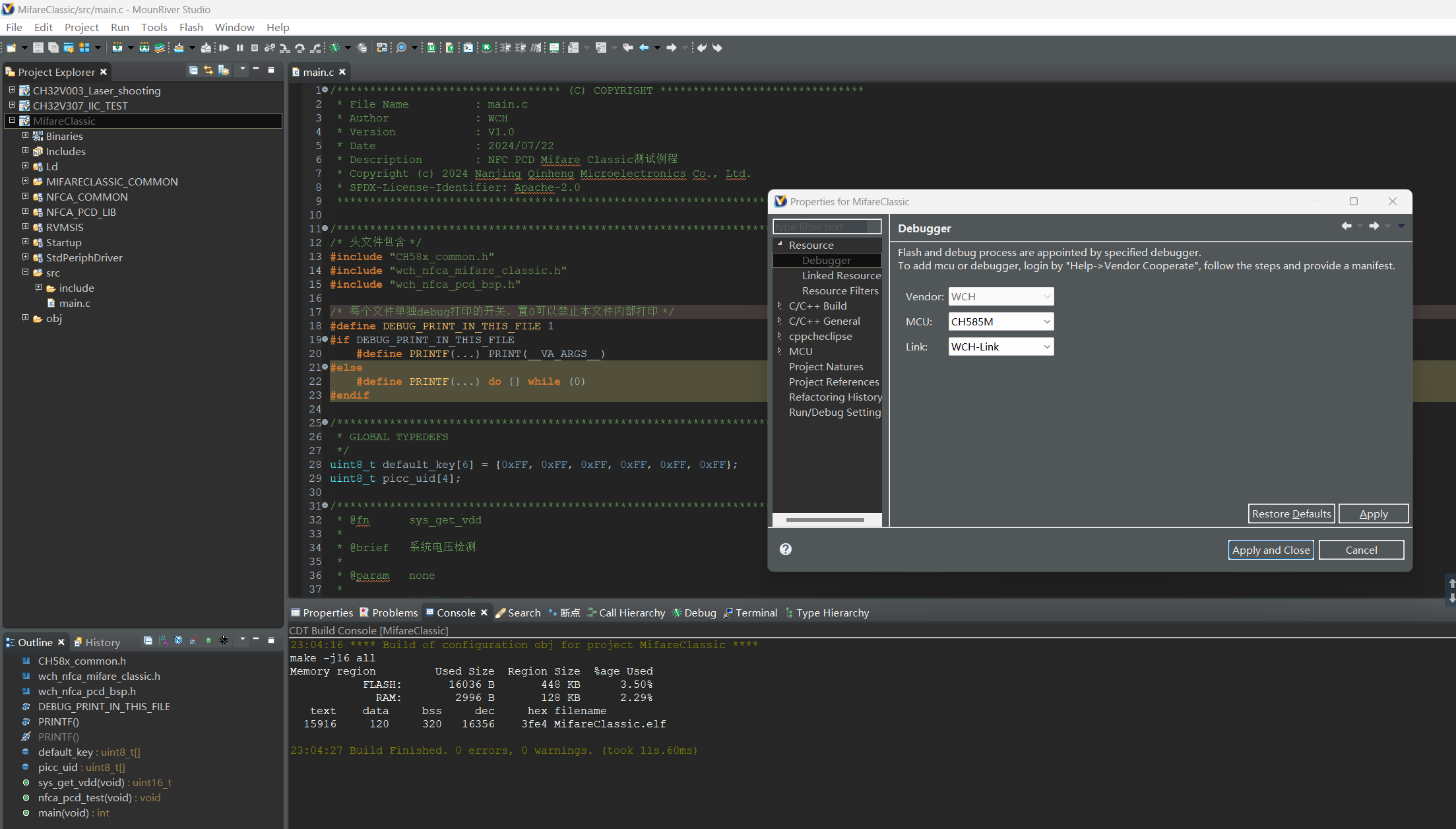1456x829 pixels.
Task: Minimize the Project Explorer panel
Action: point(256,69)
